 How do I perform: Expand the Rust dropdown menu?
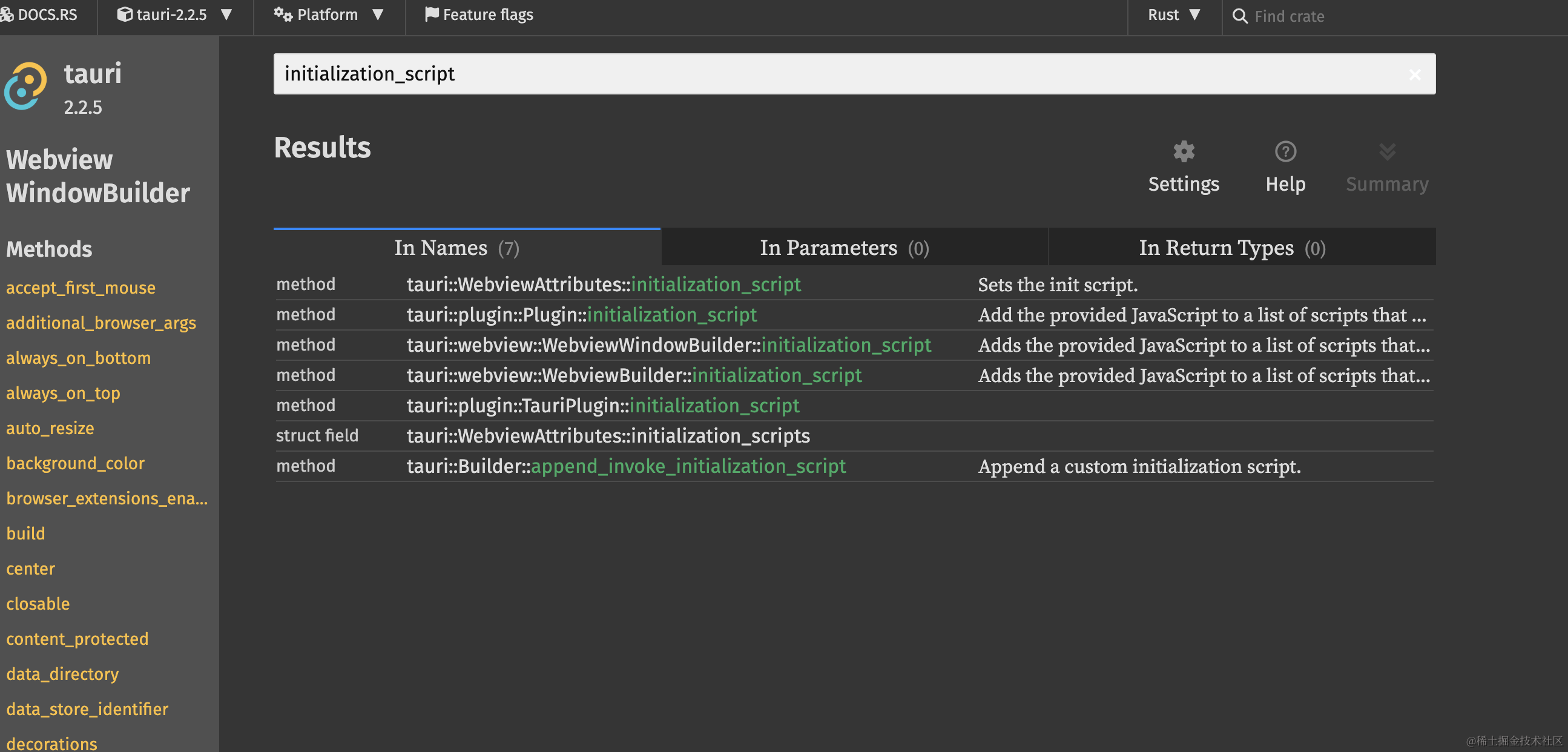1173,15
